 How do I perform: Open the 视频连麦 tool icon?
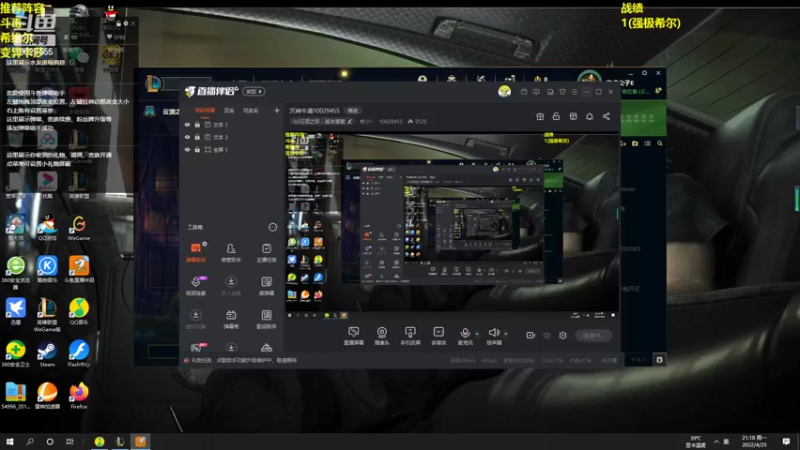(195, 286)
